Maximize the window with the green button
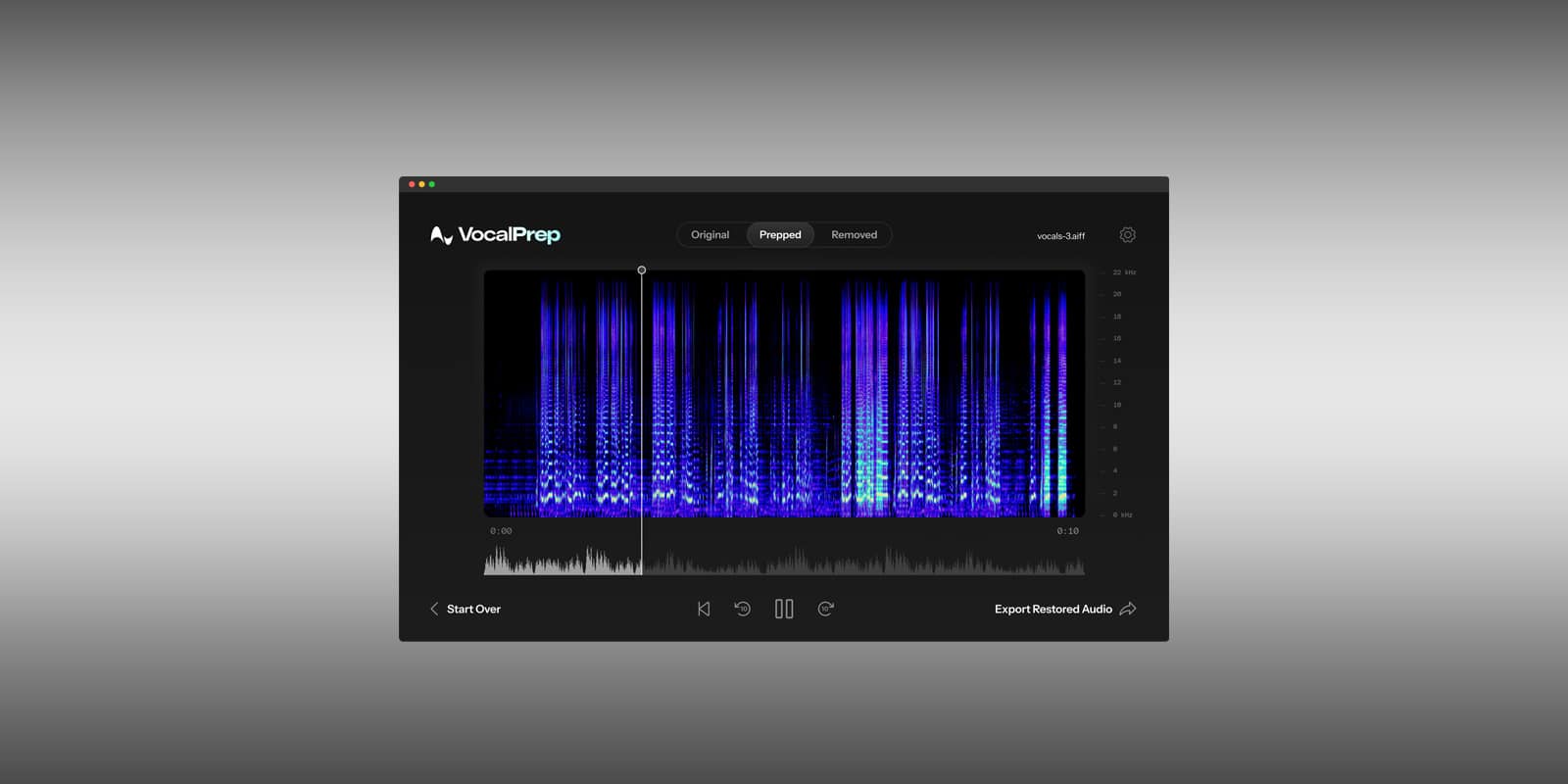The height and width of the screenshot is (784, 1568). [431, 184]
